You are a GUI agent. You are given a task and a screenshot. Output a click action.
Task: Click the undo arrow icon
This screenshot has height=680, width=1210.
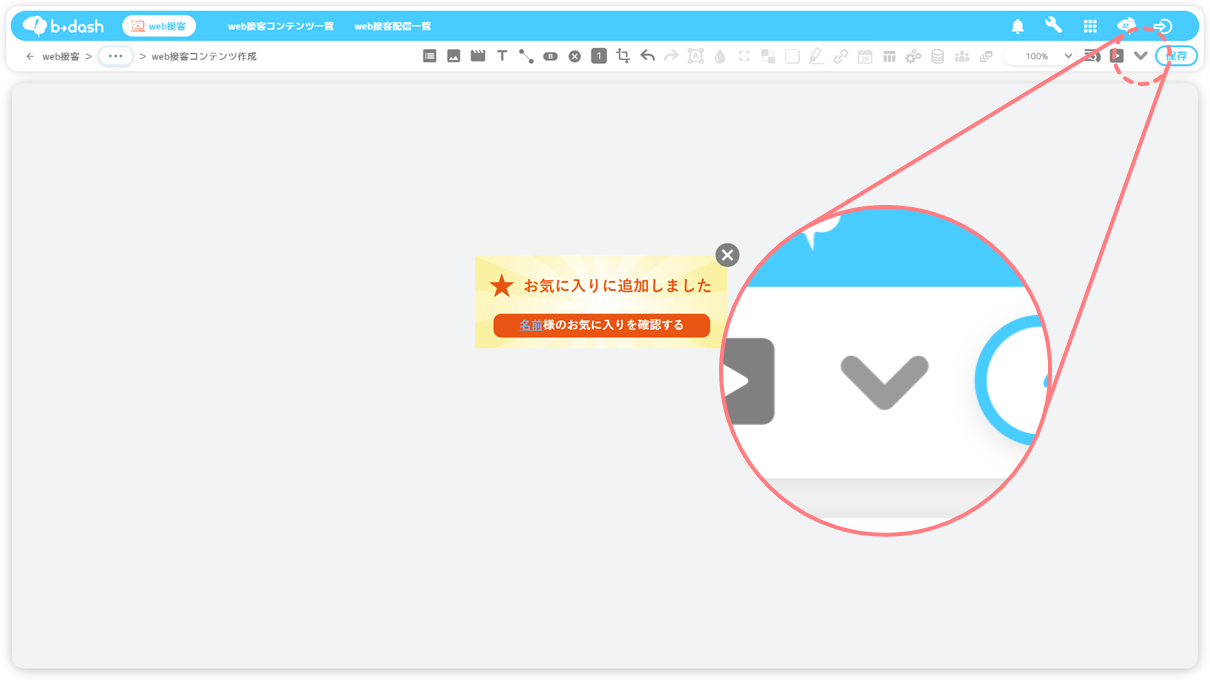tap(647, 57)
